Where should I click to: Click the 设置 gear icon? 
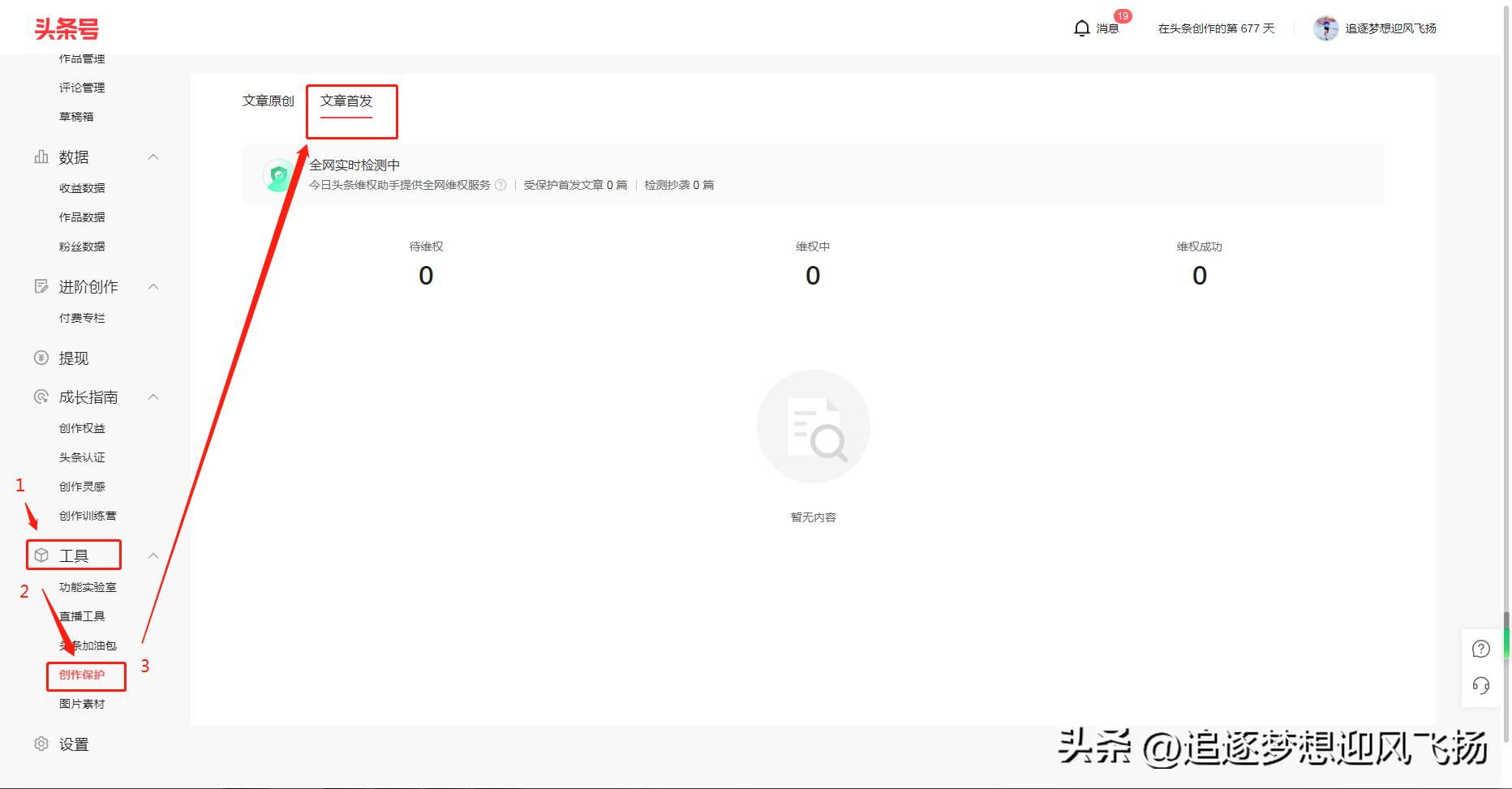41,744
